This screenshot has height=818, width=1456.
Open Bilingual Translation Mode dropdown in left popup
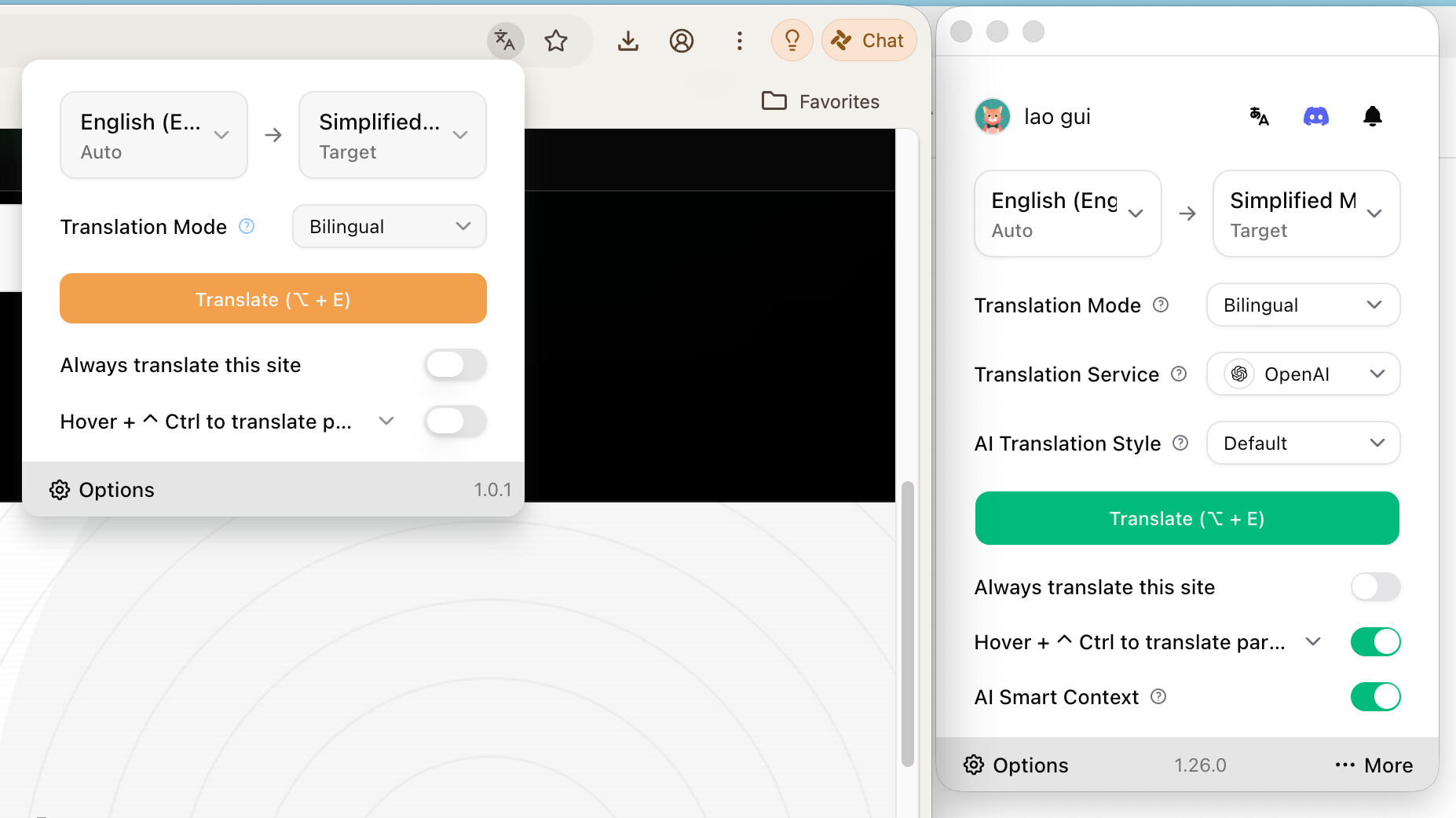coord(389,227)
